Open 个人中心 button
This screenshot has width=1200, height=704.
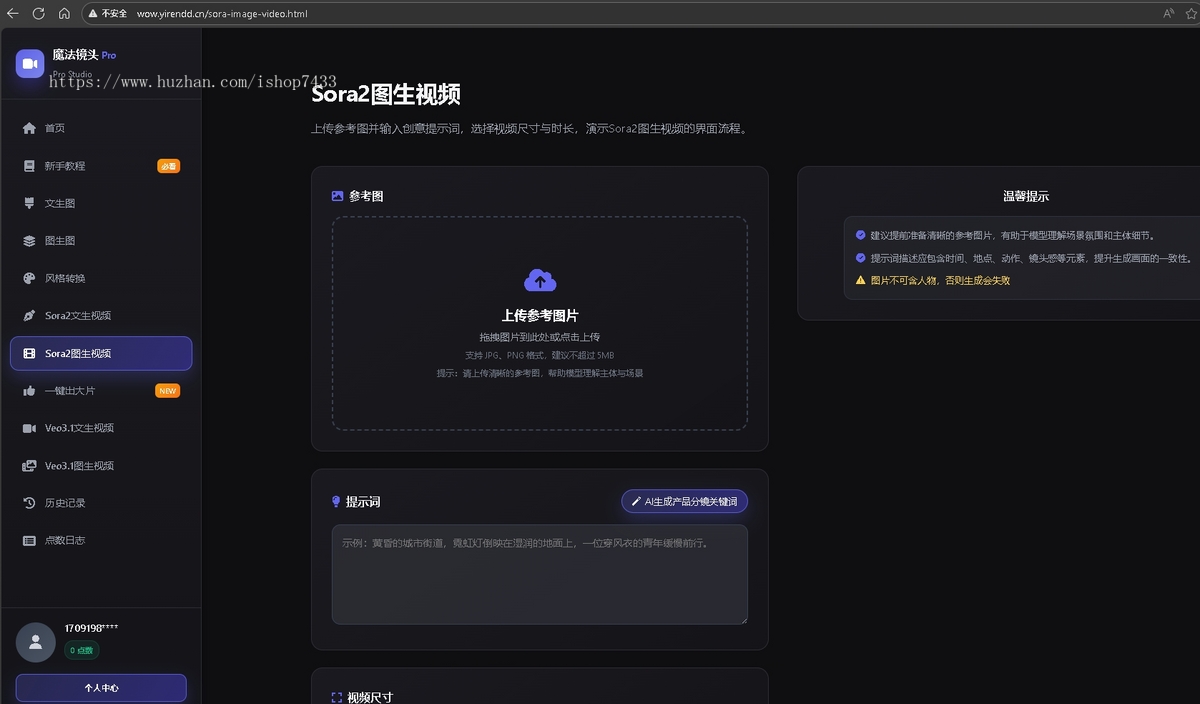(101, 688)
